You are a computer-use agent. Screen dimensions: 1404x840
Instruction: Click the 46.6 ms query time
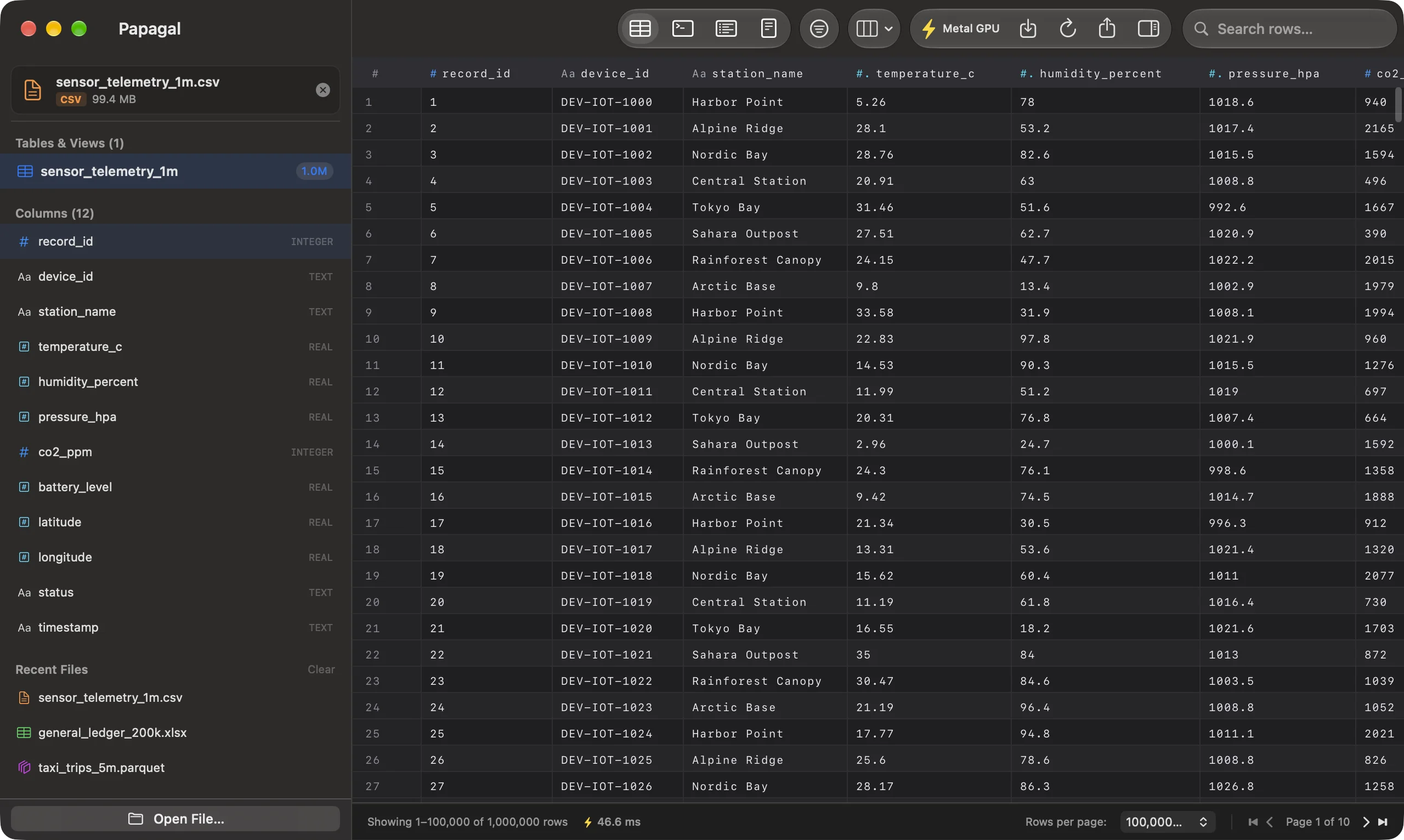tap(612, 821)
